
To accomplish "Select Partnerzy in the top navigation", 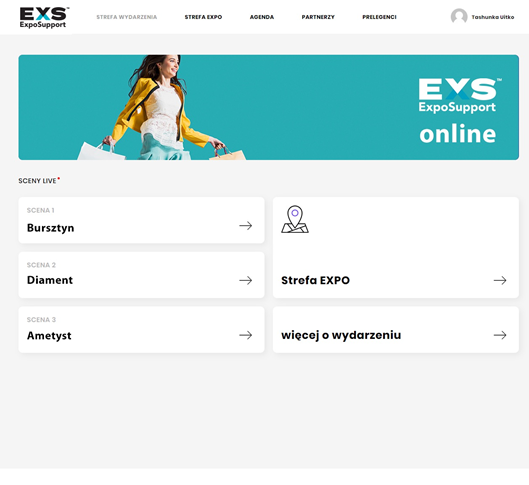I will pyautogui.click(x=318, y=17).
